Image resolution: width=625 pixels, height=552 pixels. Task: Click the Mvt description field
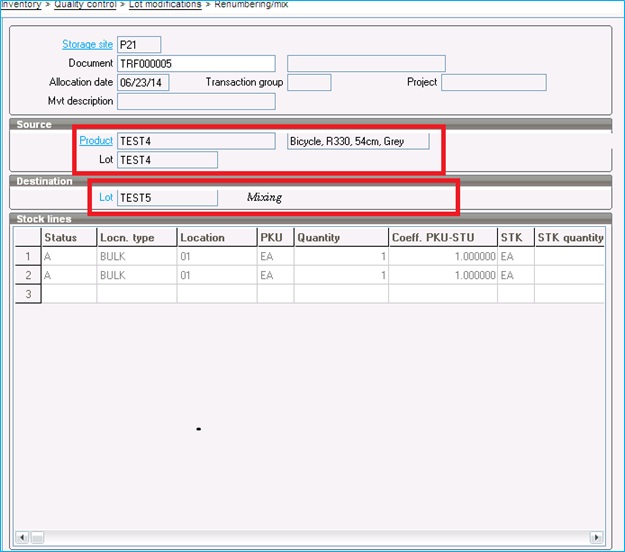coord(196,101)
